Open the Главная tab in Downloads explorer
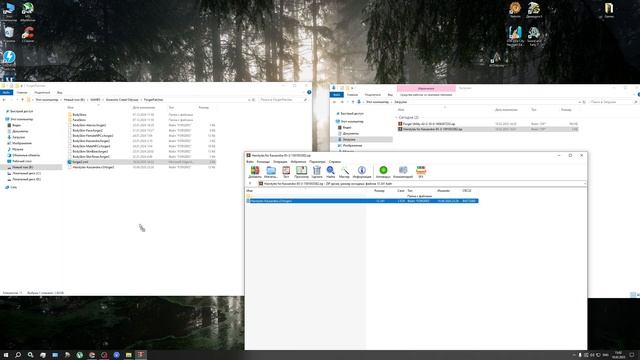The image size is (640, 360). [x=352, y=95]
